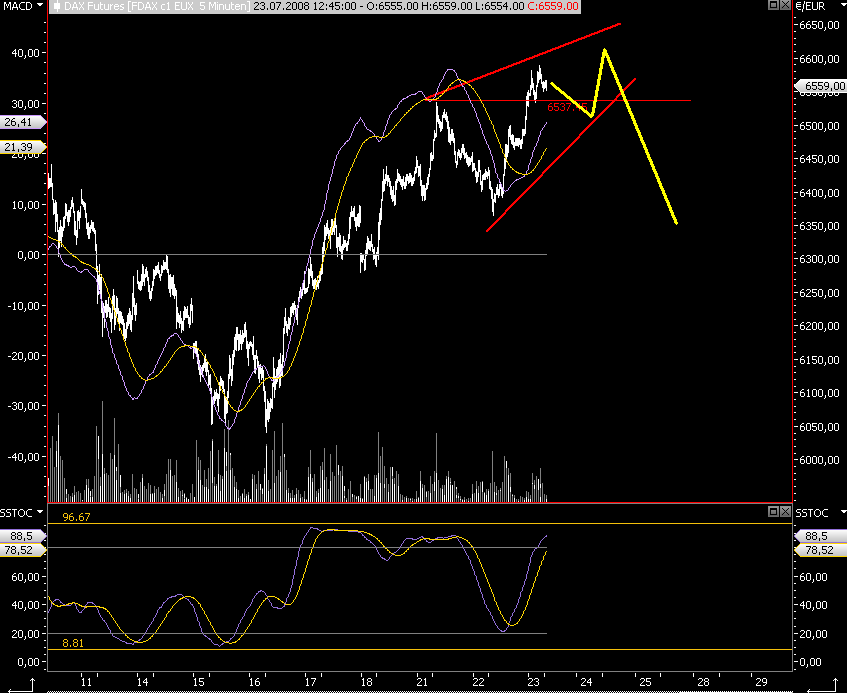847x693 pixels.
Task: Close the SSTOC indicator pane
Action: 785,511
